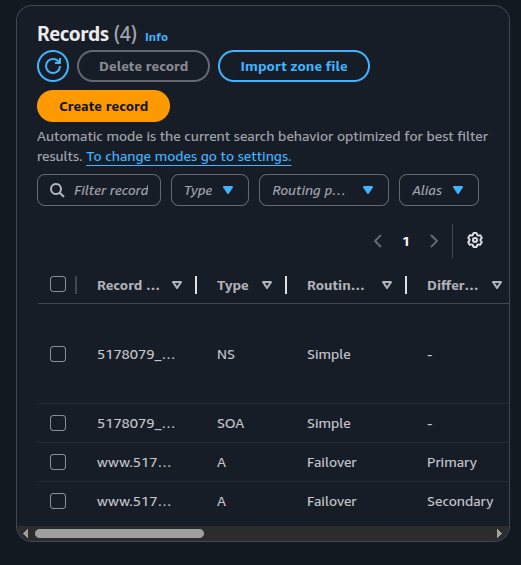
Task: Open the Routing policy filter dropdown
Action: [x=324, y=190]
